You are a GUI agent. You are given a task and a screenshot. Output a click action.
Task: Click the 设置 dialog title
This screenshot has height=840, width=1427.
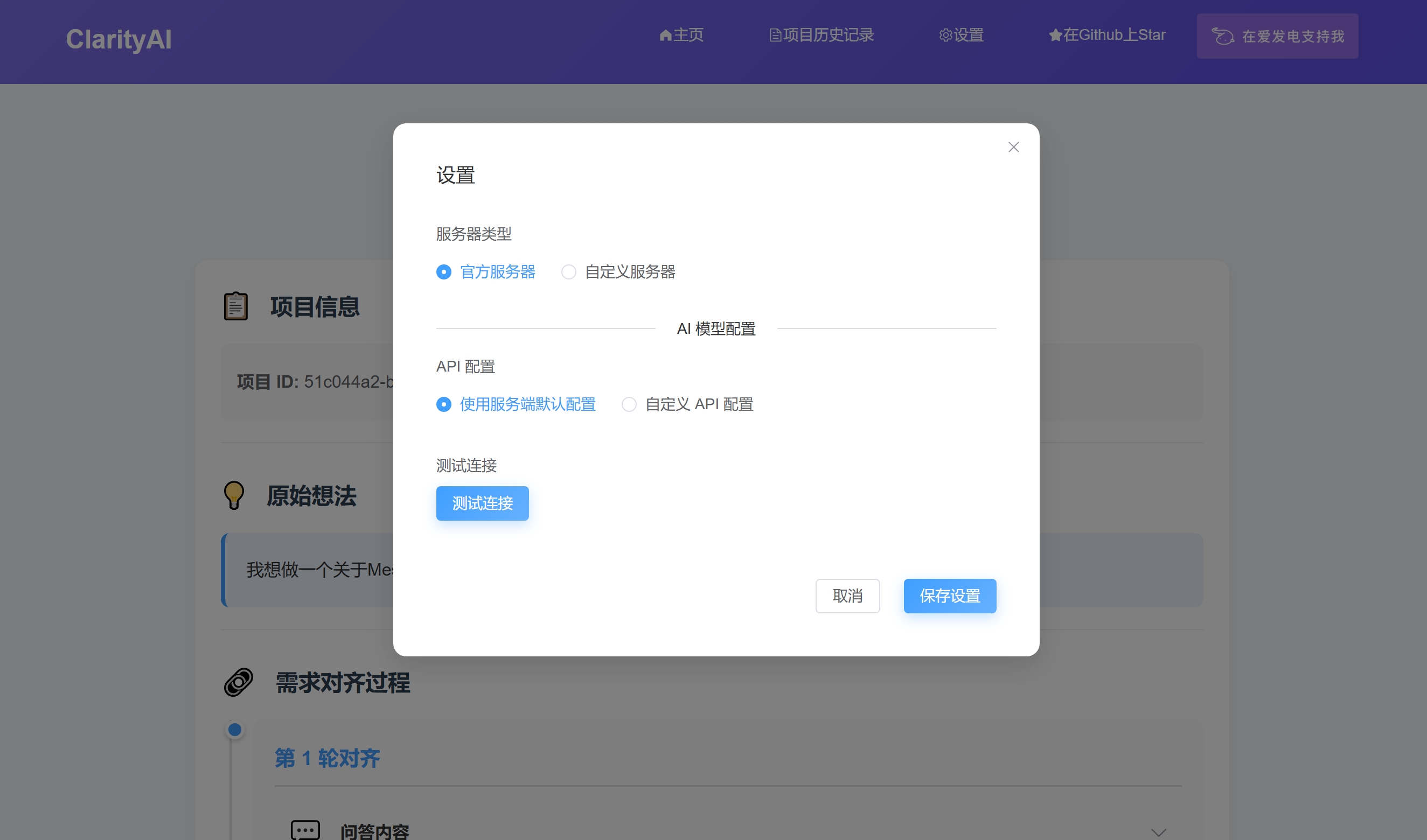click(455, 175)
